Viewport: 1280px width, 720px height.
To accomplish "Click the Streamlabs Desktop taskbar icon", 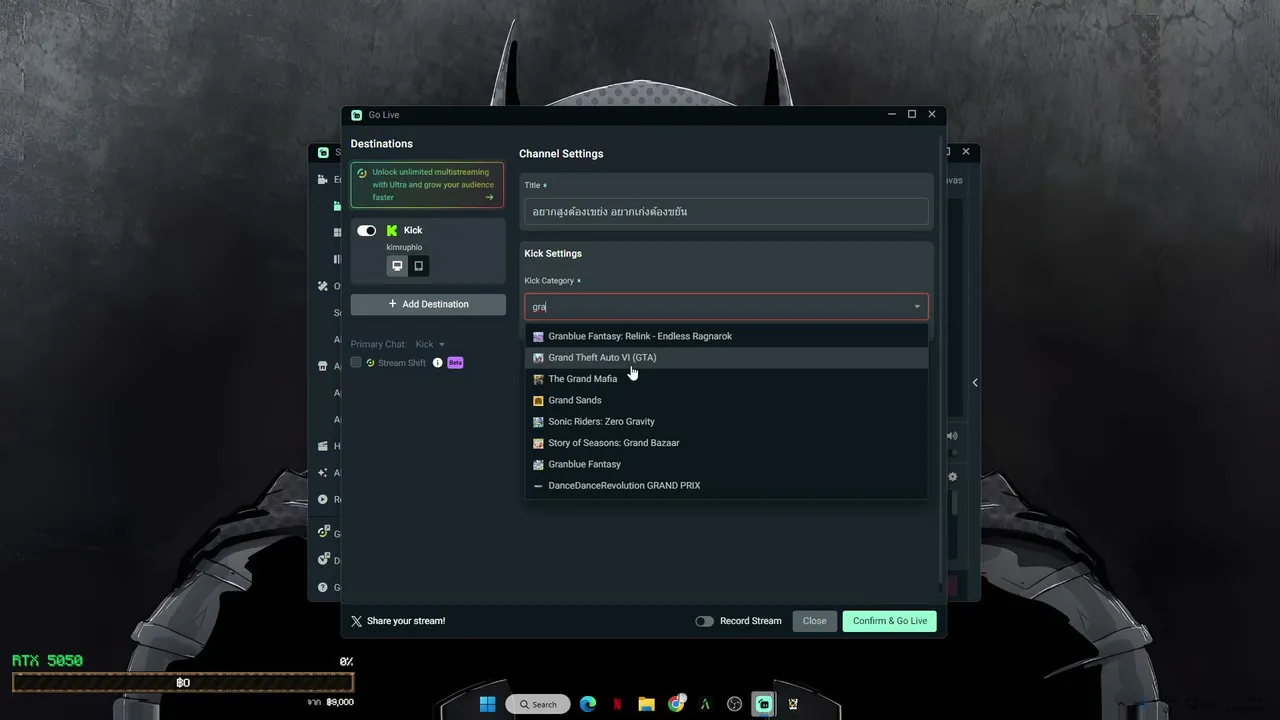I will click(764, 704).
